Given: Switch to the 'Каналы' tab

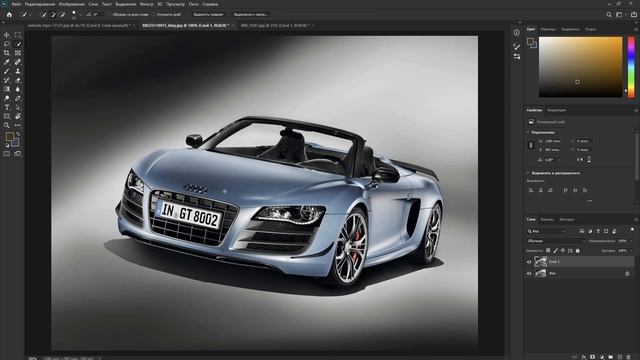Looking at the screenshot, I should point(547,219).
